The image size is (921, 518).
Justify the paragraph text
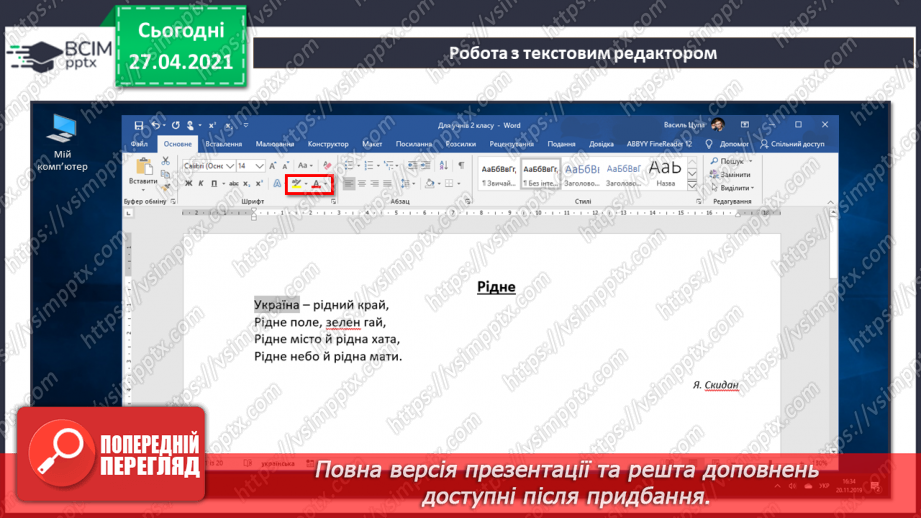[x=387, y=184]
